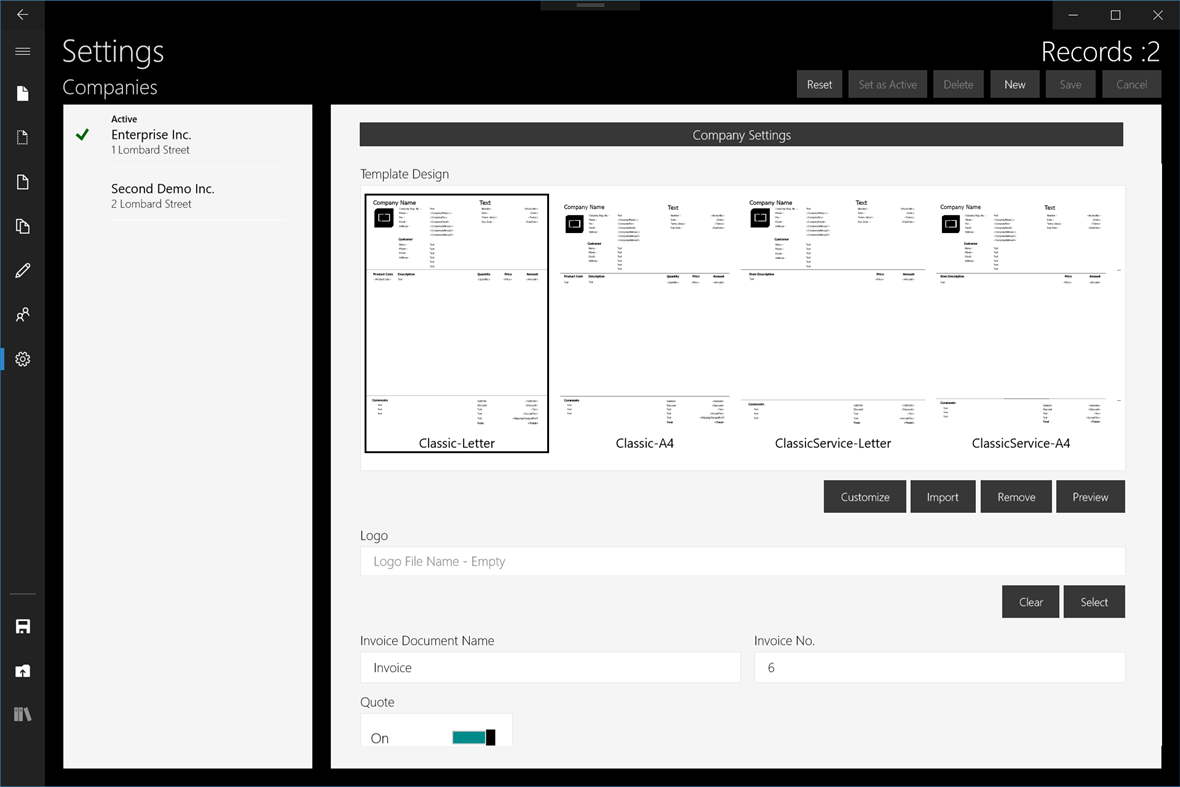Image resolution: width=1180 pixels, height=787 pixels.
Task: Select the Classic-A4 template design
Action: coord(644,320)
